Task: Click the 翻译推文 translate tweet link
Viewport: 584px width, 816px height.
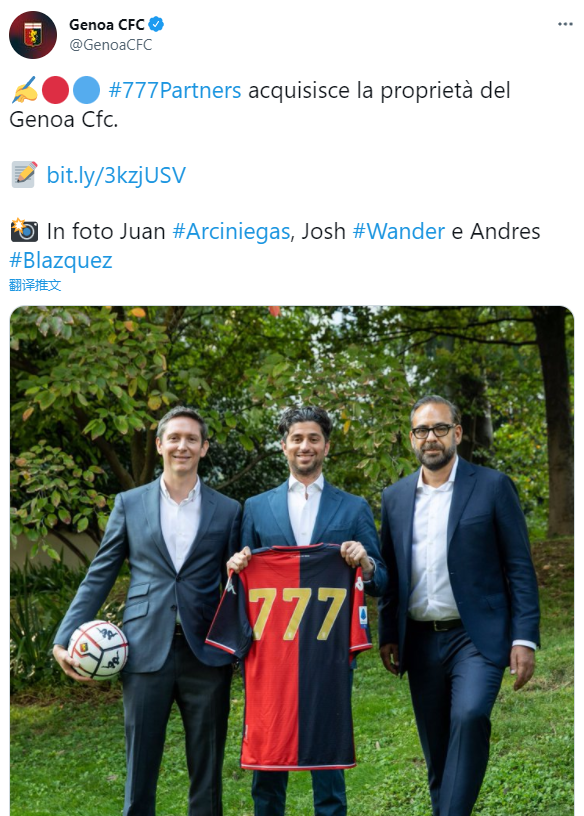Action: (35, 285)
